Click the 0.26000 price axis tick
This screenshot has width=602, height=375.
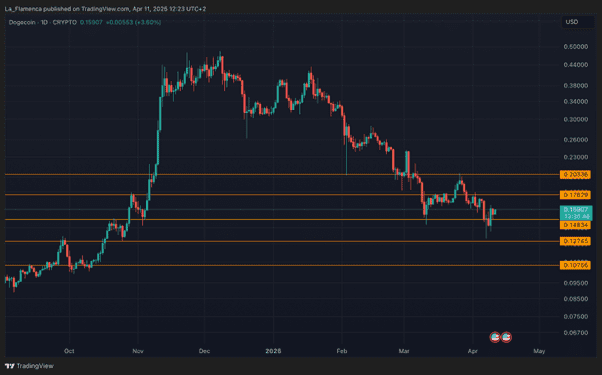tap(576, 140)
